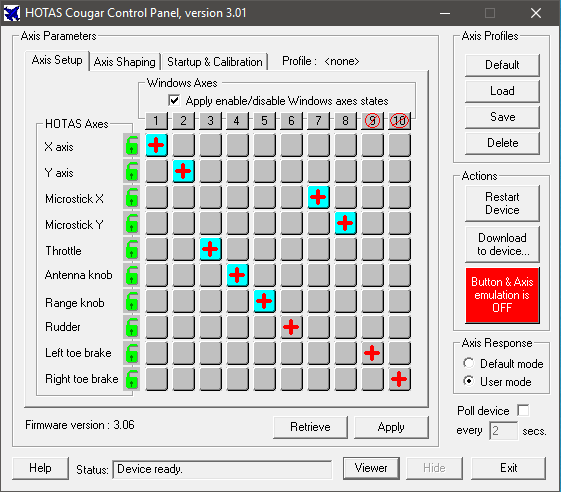This screenshot has width=561, height=492.
Task: Open the Startup & Calibration tab
Action: pyautogui.click(x=215, y=62)
